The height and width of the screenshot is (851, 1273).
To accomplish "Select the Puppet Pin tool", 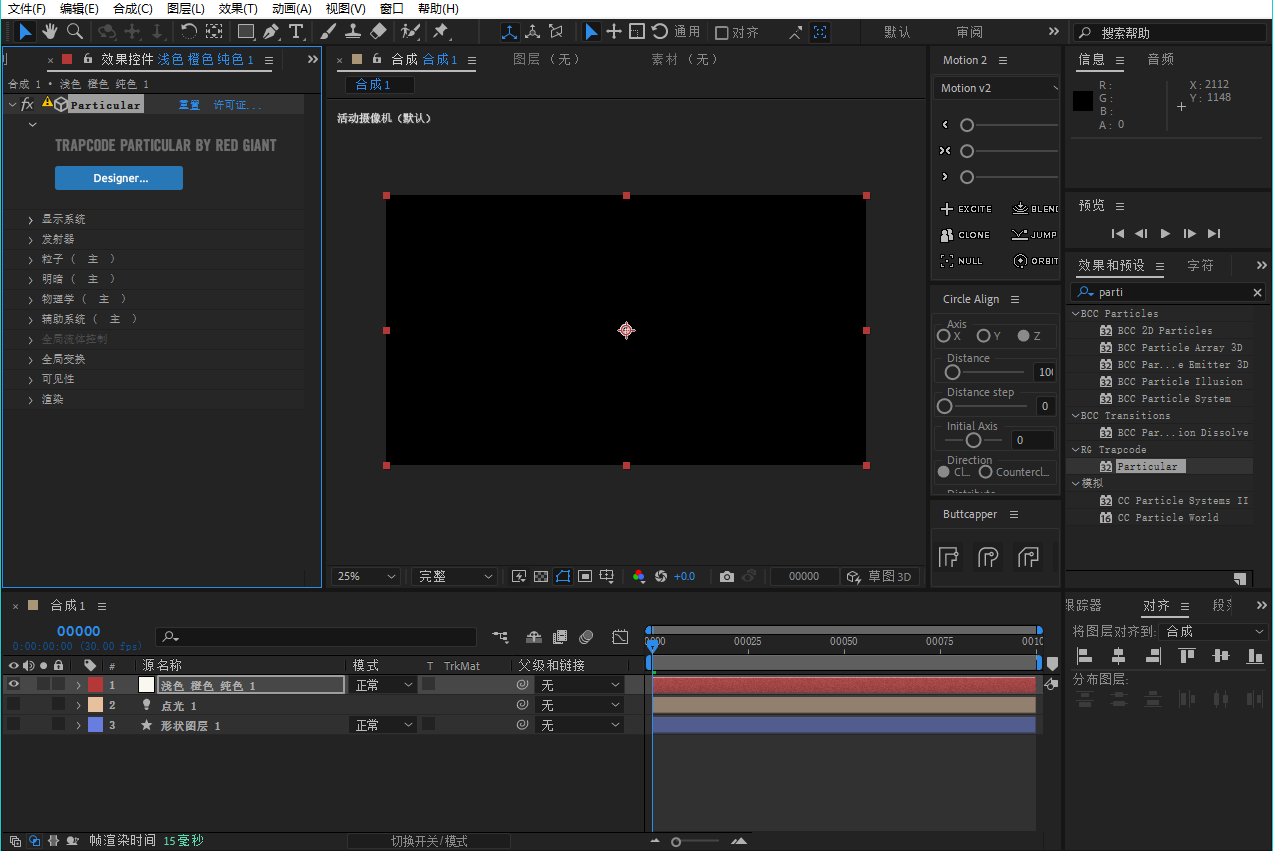I will point(440,32).
